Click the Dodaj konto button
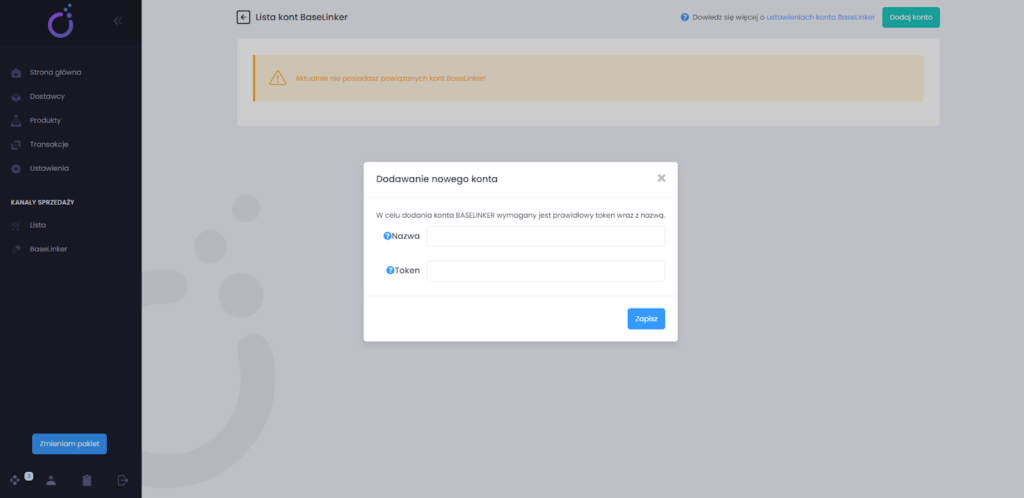This screenshot has height=498, width=1024. tap(911, 18)
